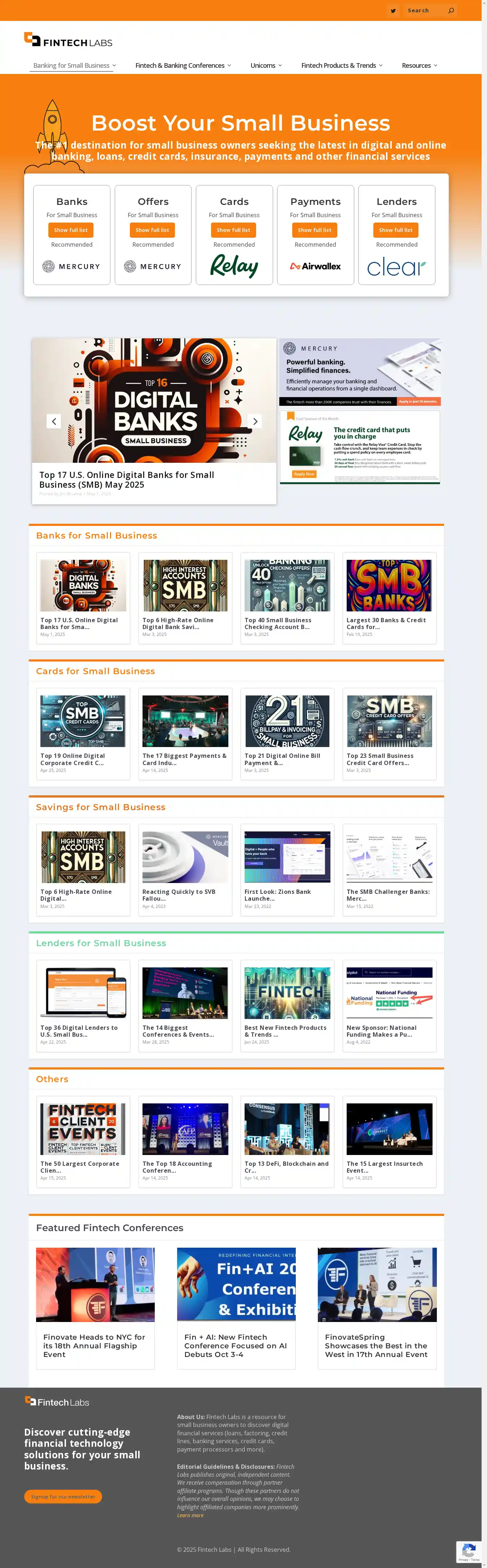
Task: Click the Fintech Labs header logo
Action: point(68,40)
